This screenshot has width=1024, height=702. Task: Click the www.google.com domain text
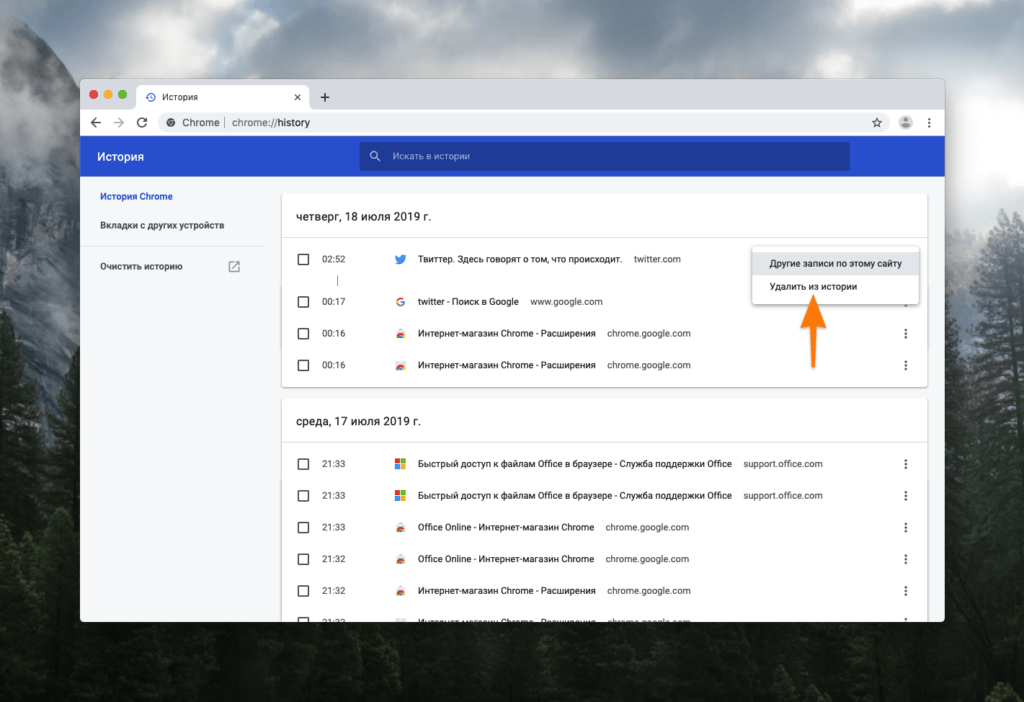pos(566,302)
